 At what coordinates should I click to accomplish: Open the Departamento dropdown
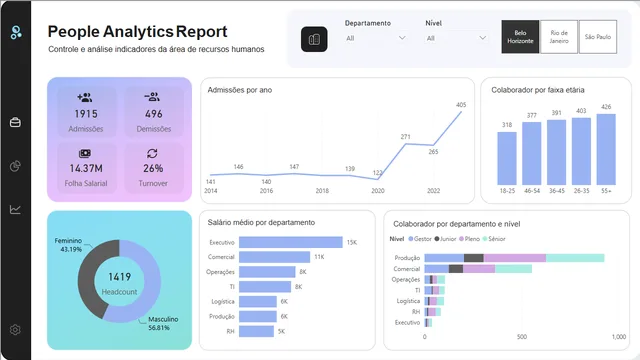pyautogui.click(x=376, y=38)
